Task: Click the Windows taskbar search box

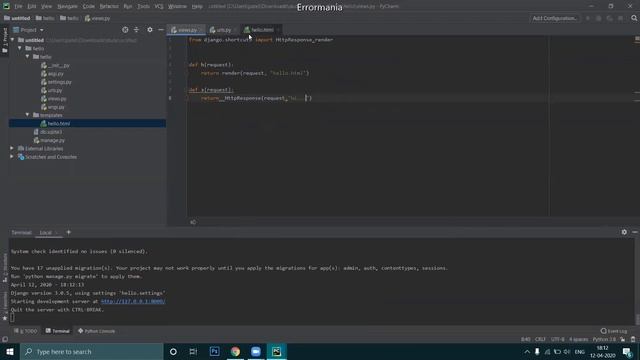Action: pos(91,351)
